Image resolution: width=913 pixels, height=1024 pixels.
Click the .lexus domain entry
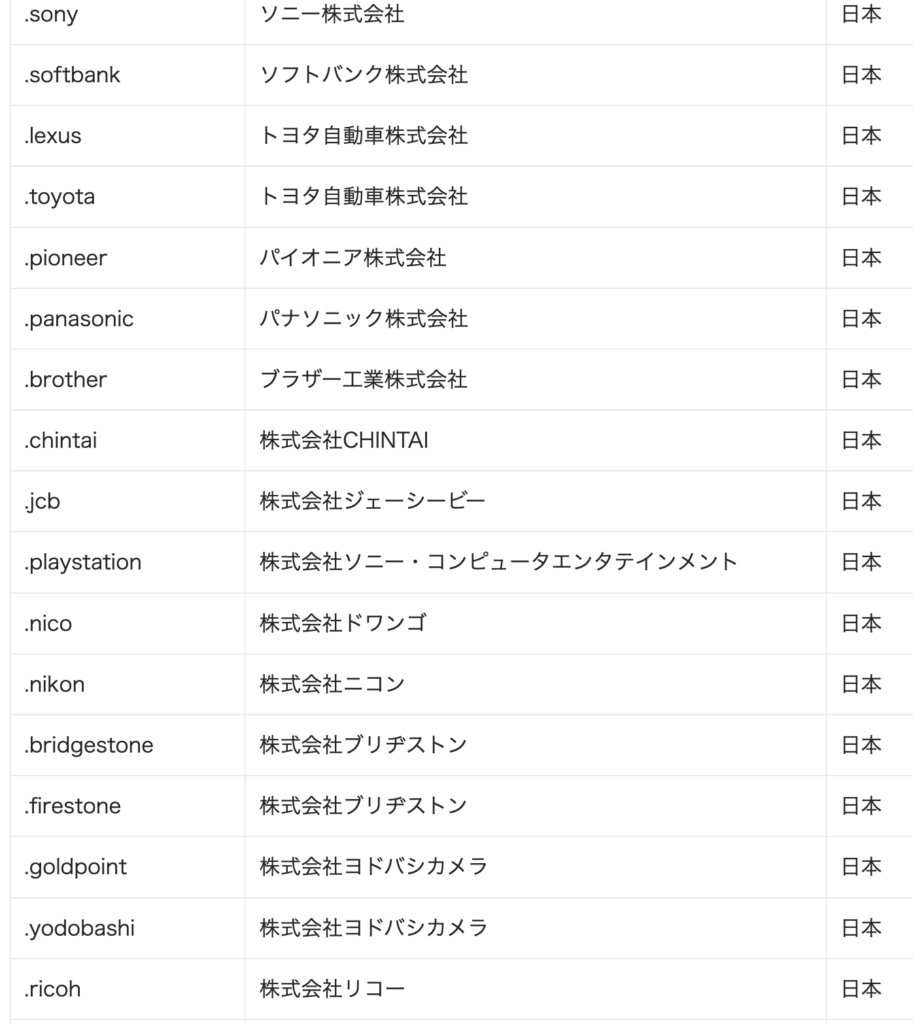[x=53, y=136]
